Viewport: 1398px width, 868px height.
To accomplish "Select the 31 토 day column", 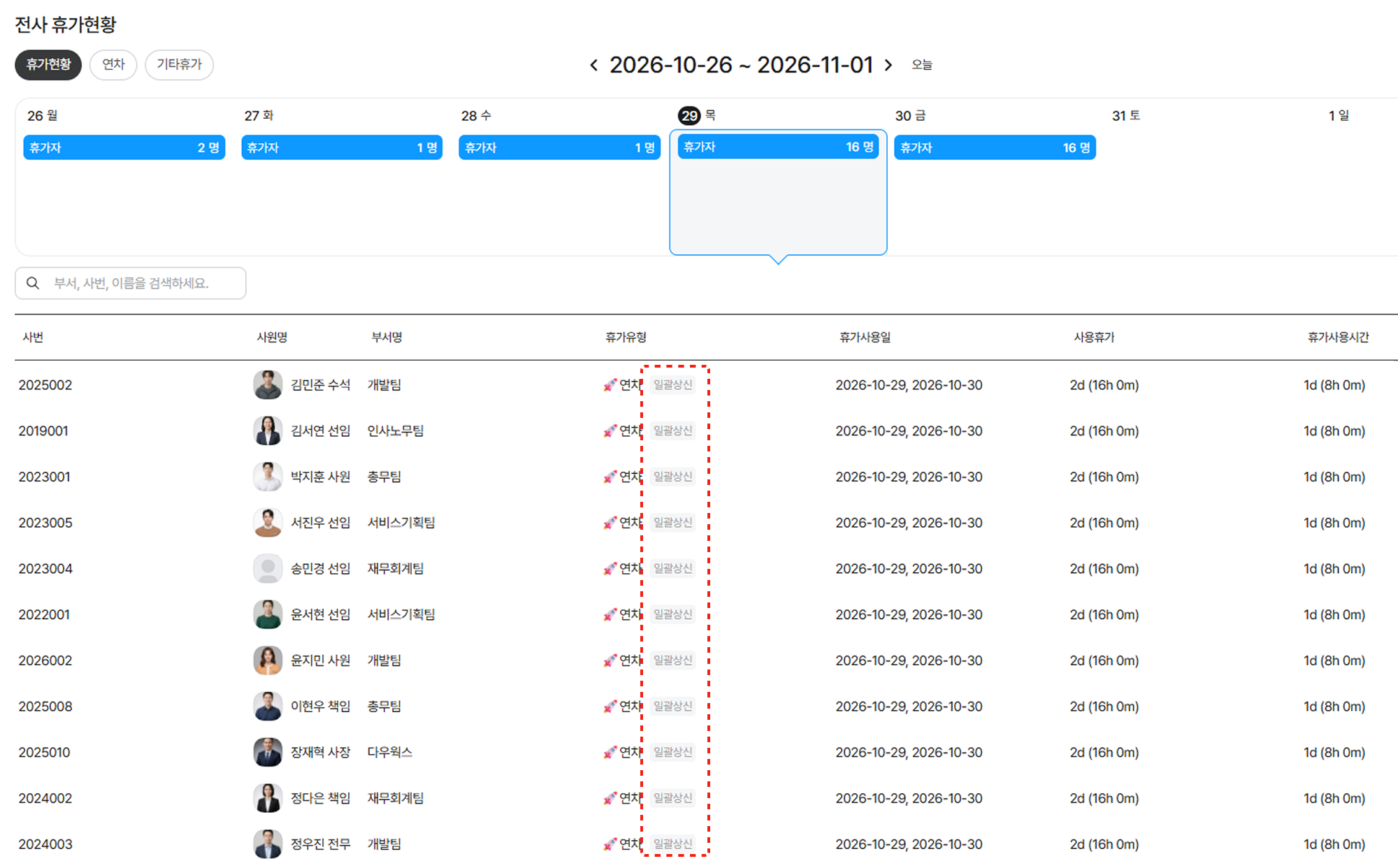I will point(1212,178).
